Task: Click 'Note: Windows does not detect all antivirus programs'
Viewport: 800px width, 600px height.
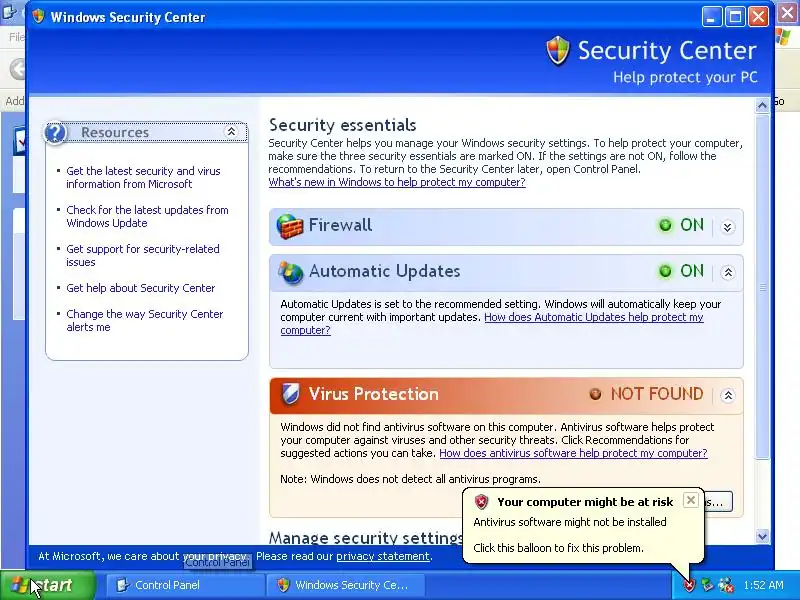Action: pyautogui.click(x=410, y=479)
